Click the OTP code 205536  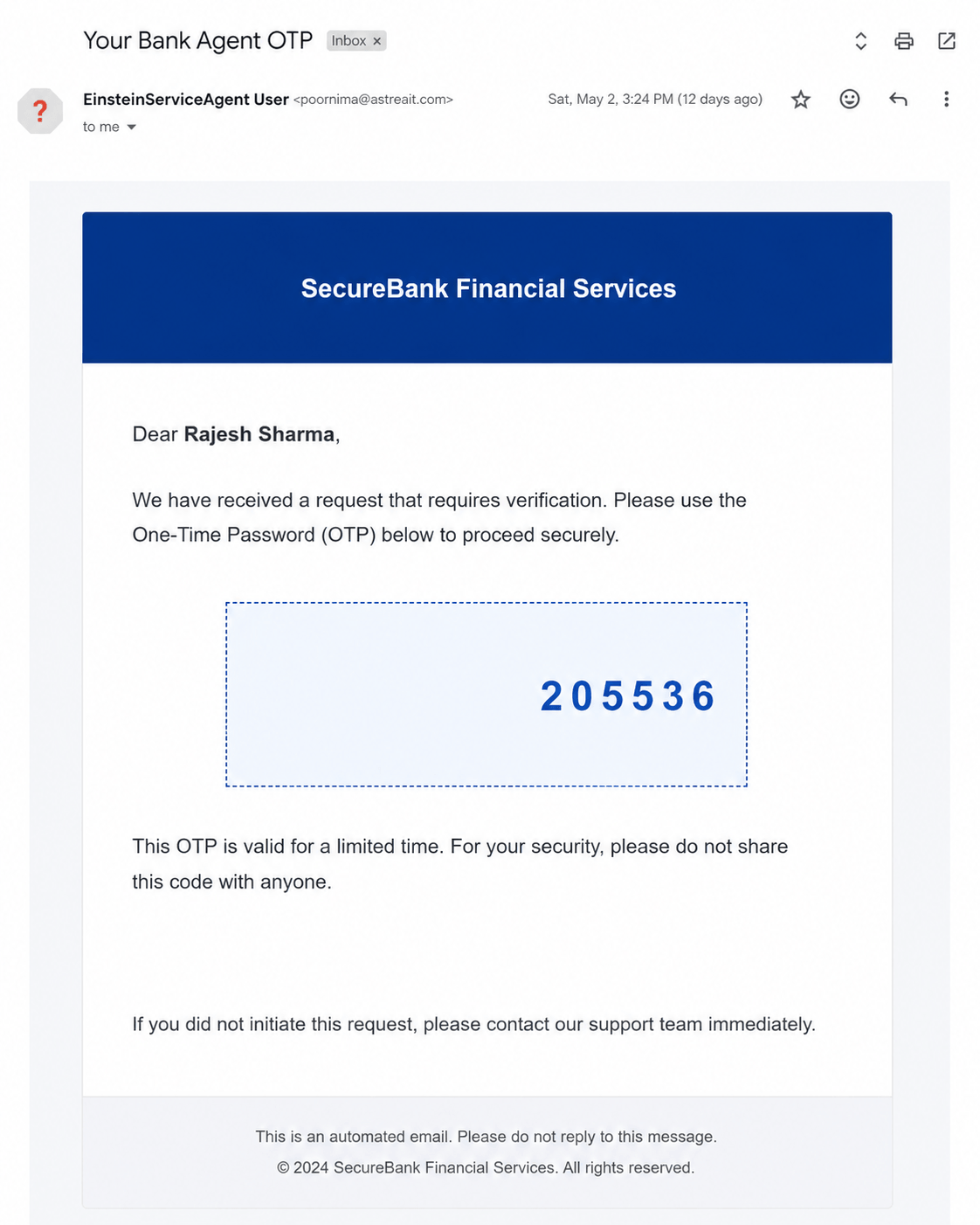coord(628,696)
